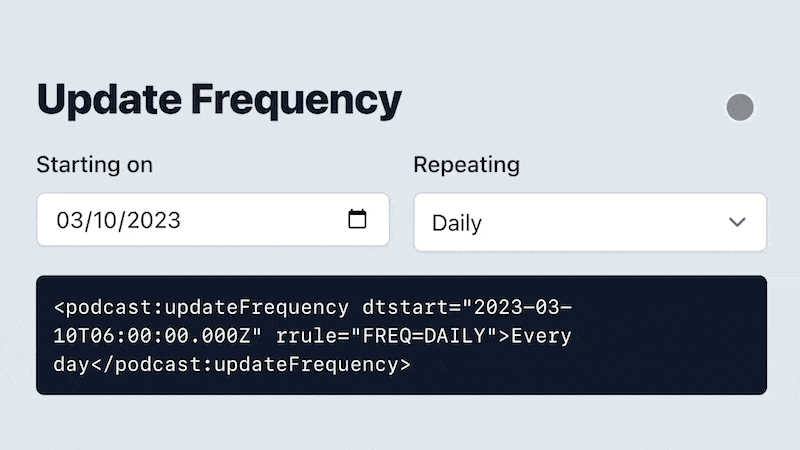The height and width of the screenshot is (450, 800).
Task: Select the 'Daily' text in Repeating field
Action: [x=457, y=223]
